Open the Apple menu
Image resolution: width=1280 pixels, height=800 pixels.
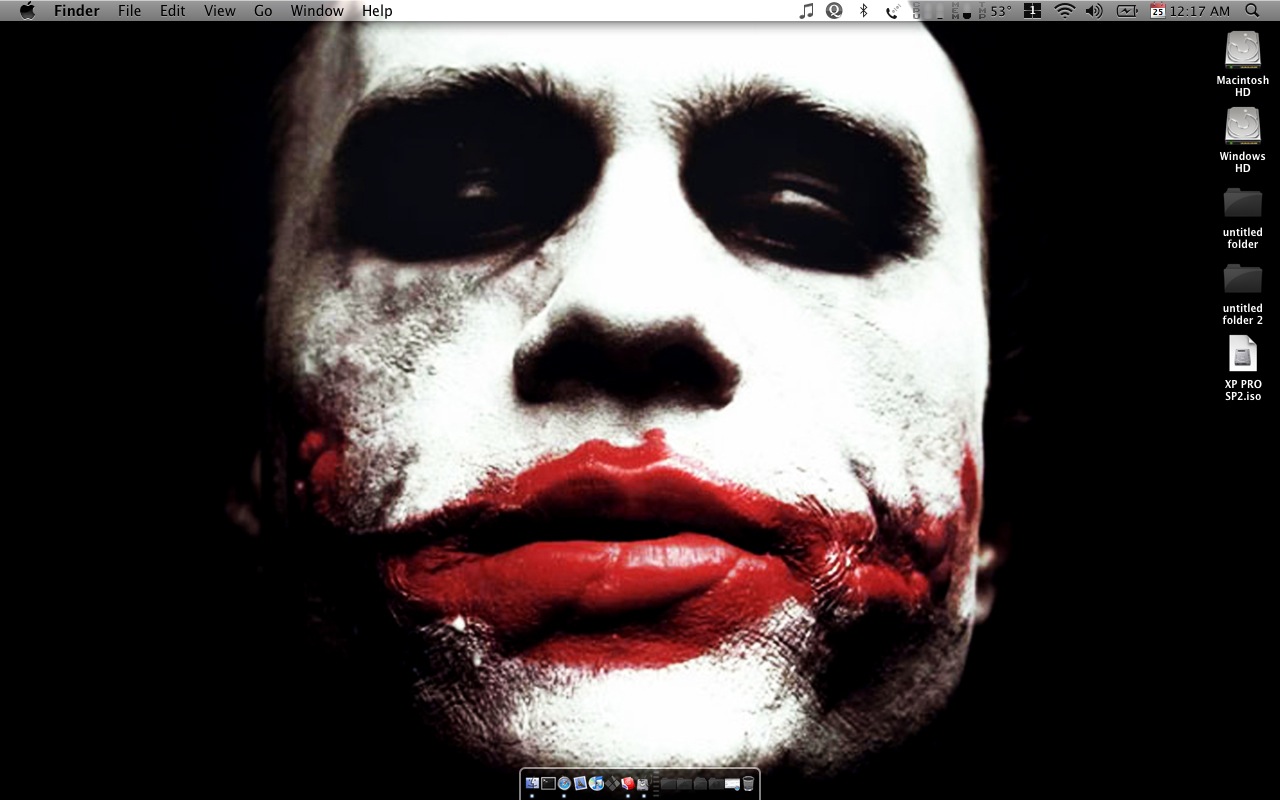pyautogui.click(x=27, y=11)
